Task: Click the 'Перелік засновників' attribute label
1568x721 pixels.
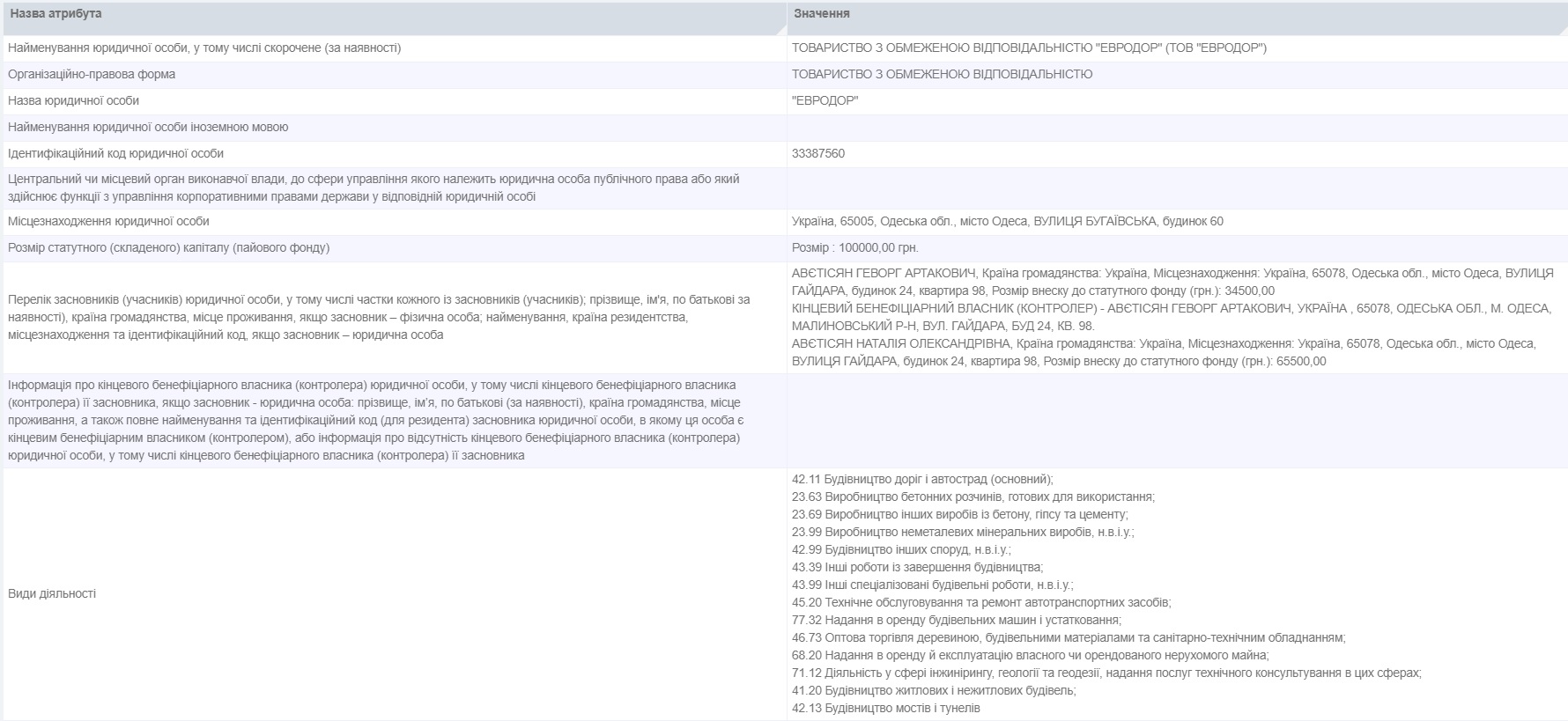Action: [379, 318]
